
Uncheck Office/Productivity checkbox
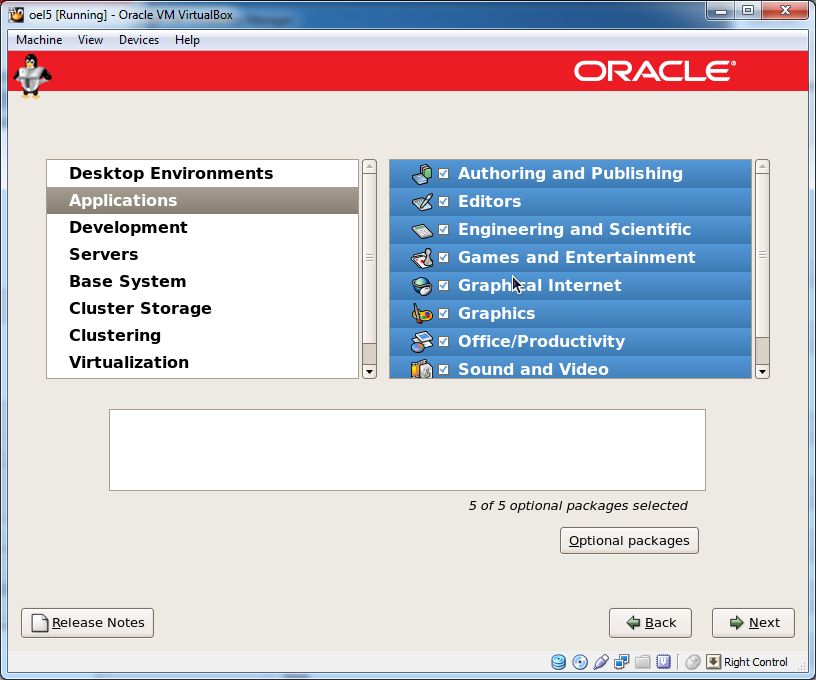click(x=443, y=342)
